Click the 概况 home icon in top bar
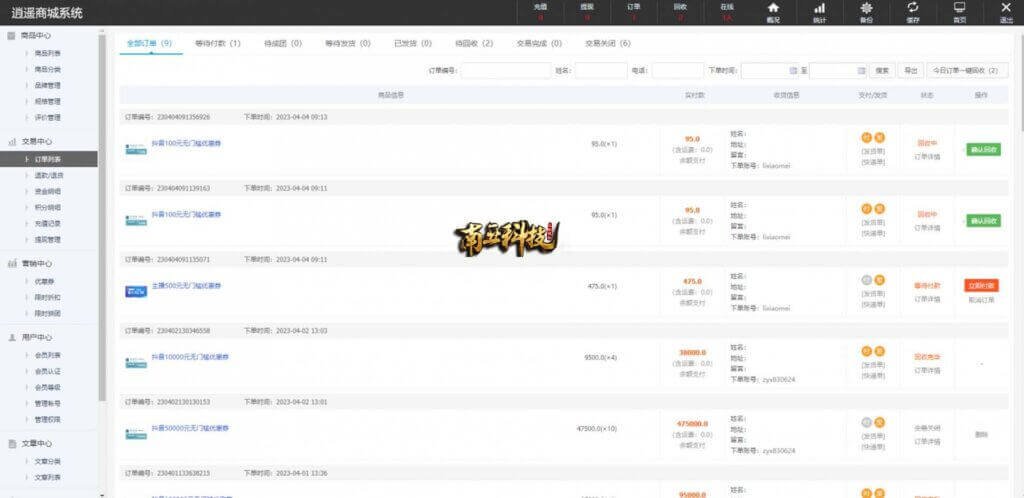The image size is (1024, 498). click(772, 8)
